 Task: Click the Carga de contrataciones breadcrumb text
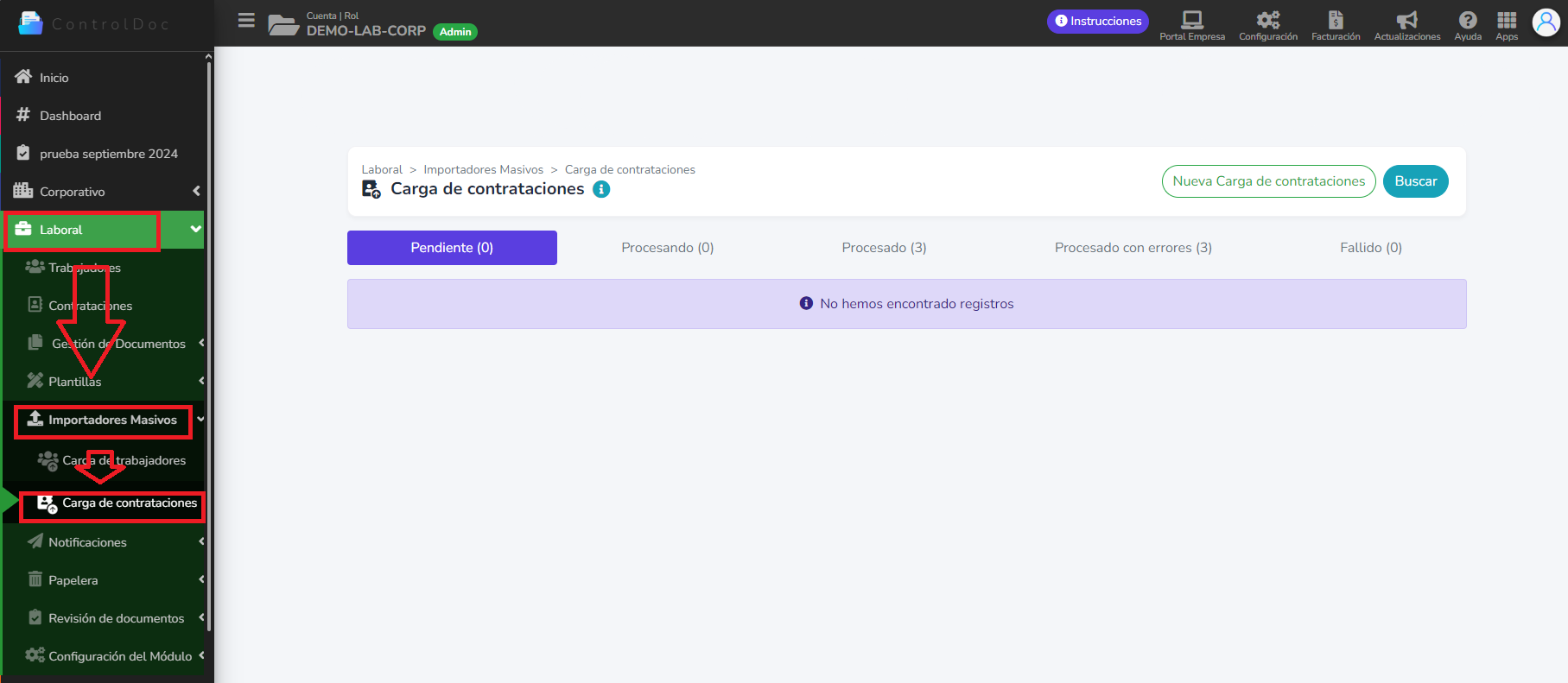[x=630, y=169]
